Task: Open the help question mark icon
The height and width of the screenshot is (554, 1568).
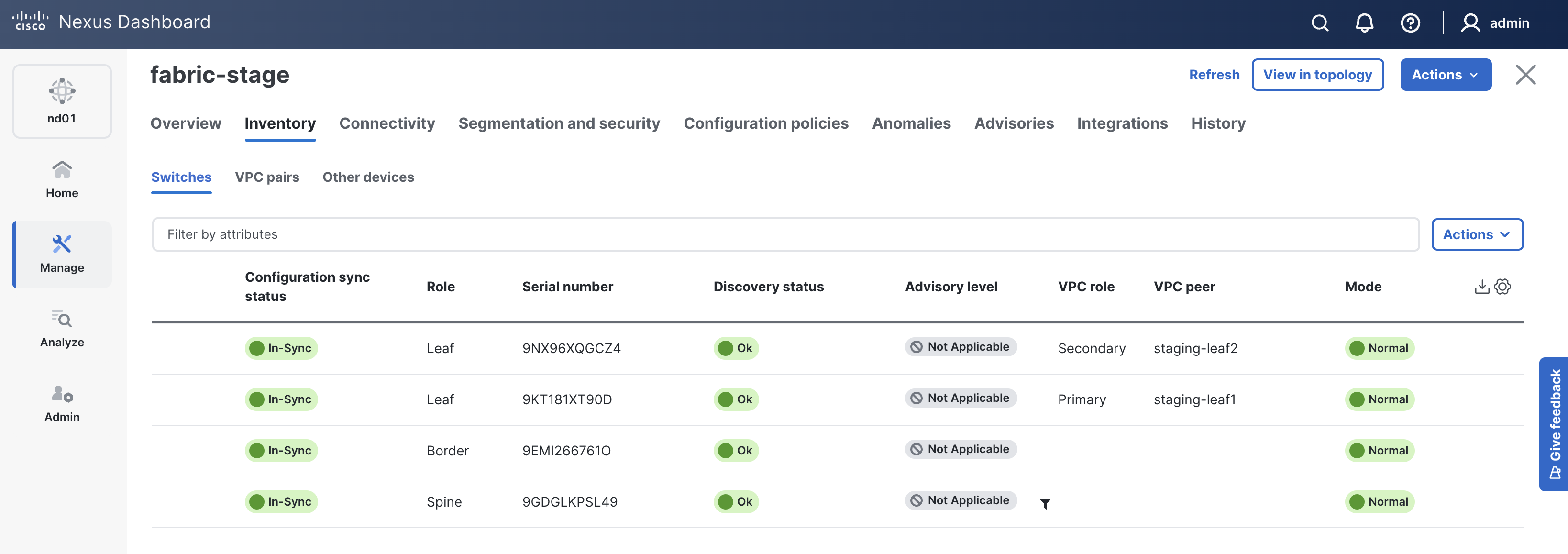Action: pyautogui.click(x=1410, y=23)
